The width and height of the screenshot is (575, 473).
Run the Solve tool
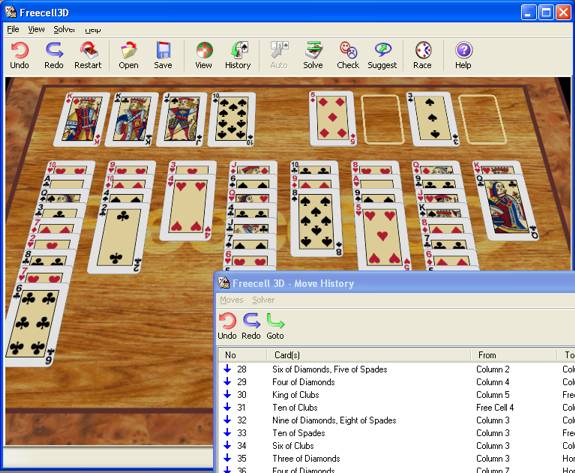coord(313,55)
